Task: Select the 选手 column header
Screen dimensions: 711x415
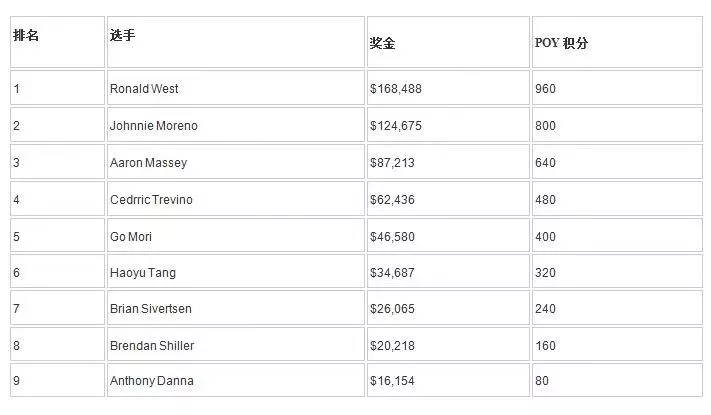Action: click(236, 42)
